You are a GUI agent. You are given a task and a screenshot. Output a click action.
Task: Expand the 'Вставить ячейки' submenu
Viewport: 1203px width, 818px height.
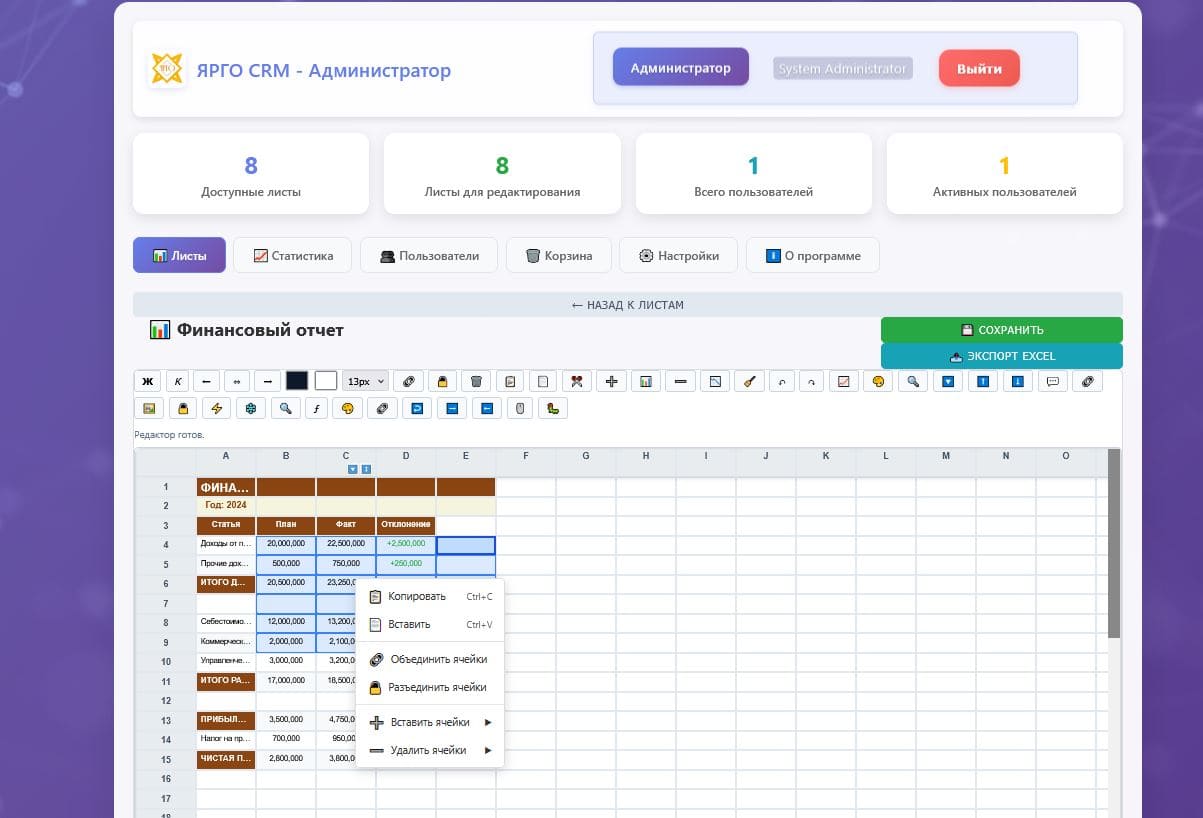pos(430,722)
